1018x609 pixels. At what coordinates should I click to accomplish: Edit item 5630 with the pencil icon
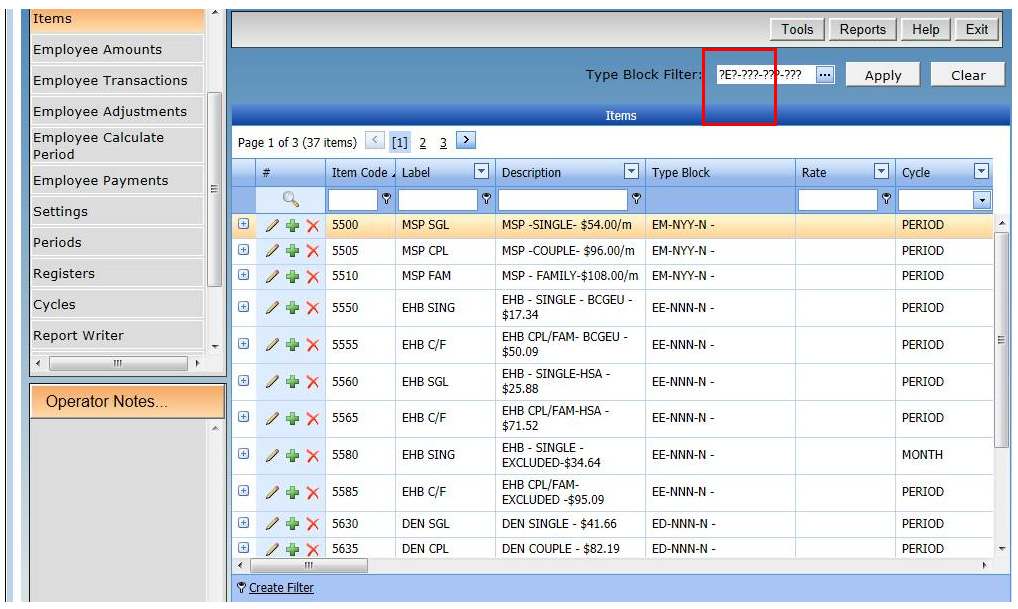coord(272,524)
